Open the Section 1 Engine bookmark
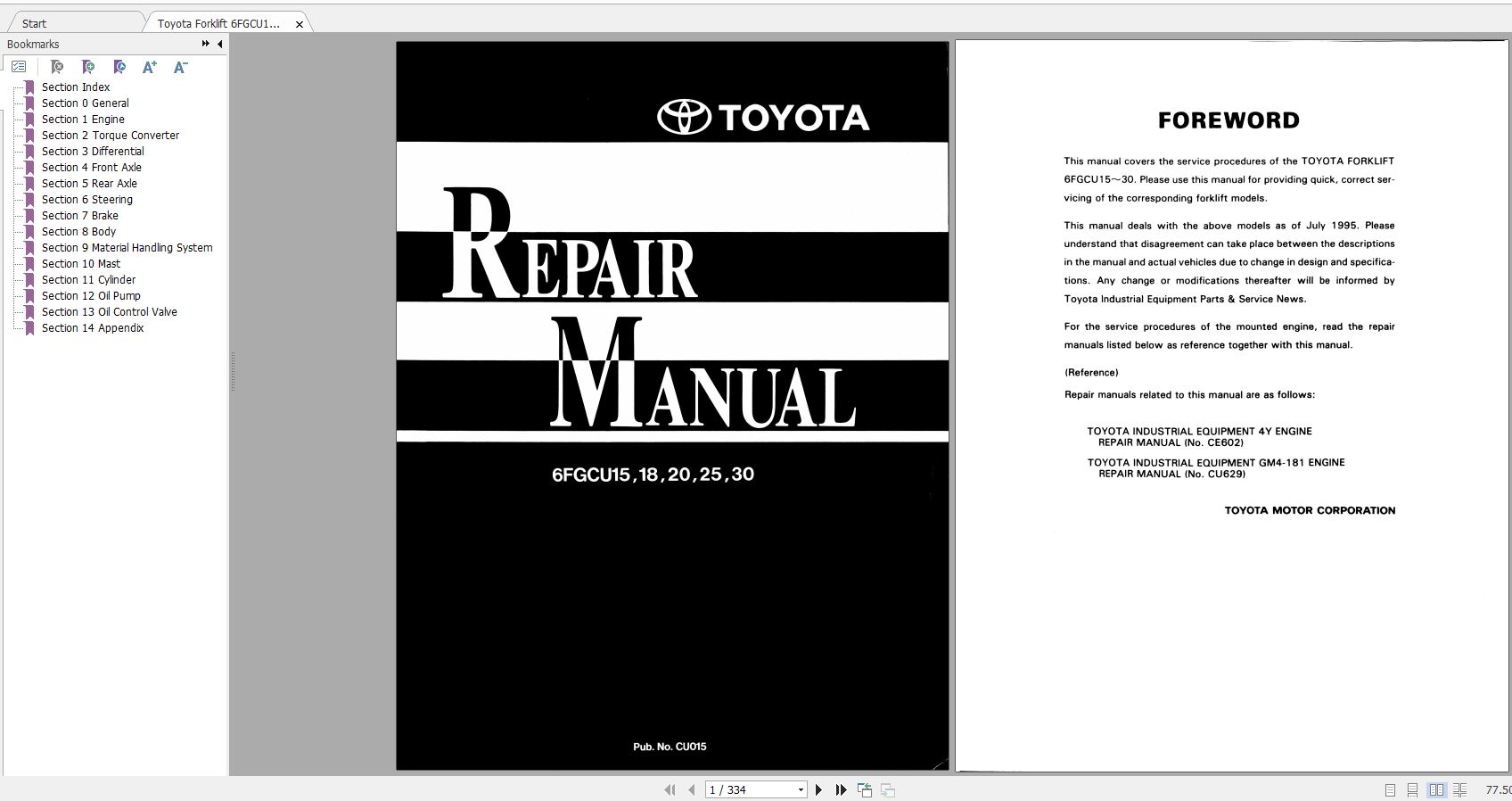The image size is (1512, 801). 83,119
